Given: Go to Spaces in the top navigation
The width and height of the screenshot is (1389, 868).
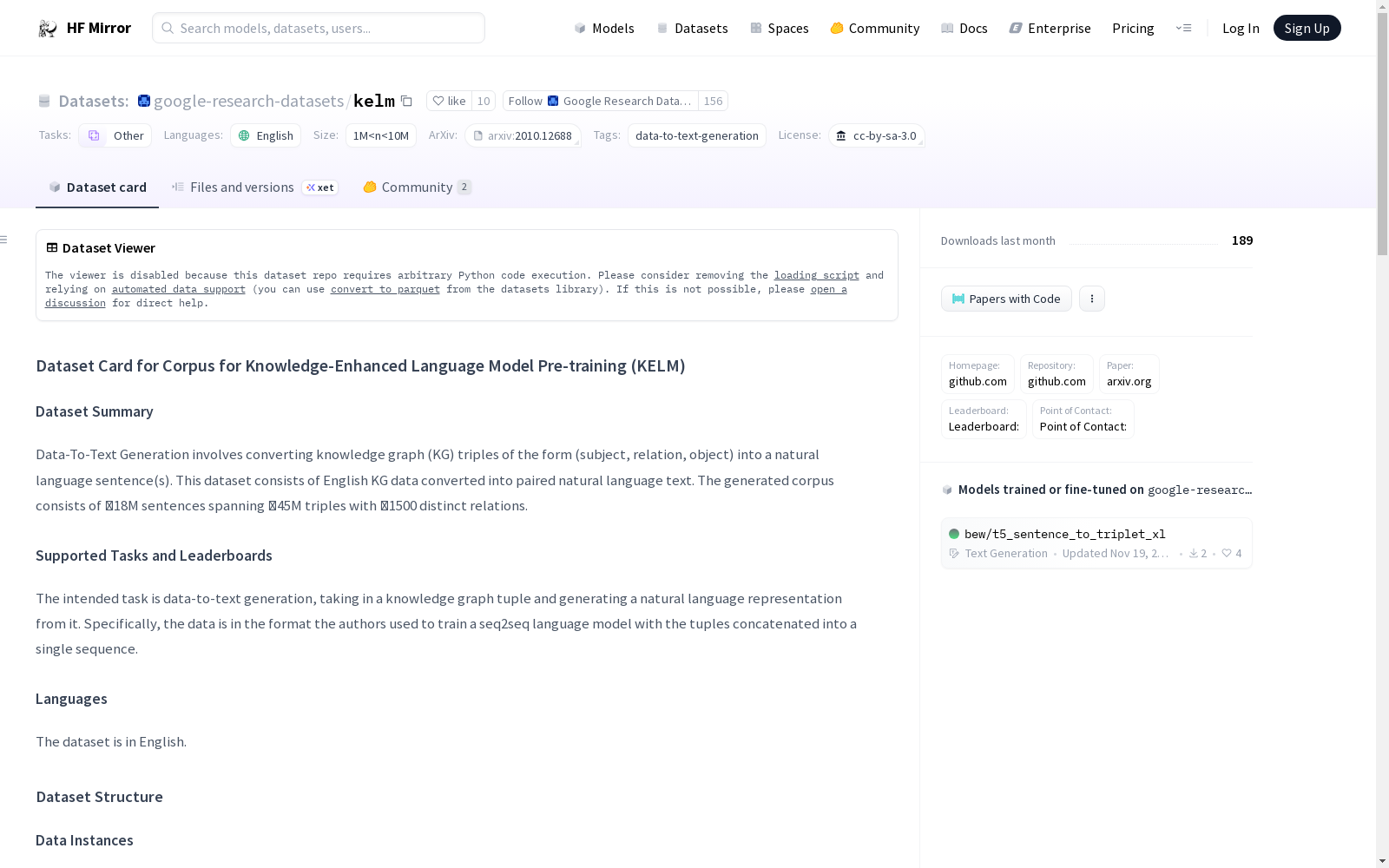Looking at the screenshot, I should [x=780, y=28].
